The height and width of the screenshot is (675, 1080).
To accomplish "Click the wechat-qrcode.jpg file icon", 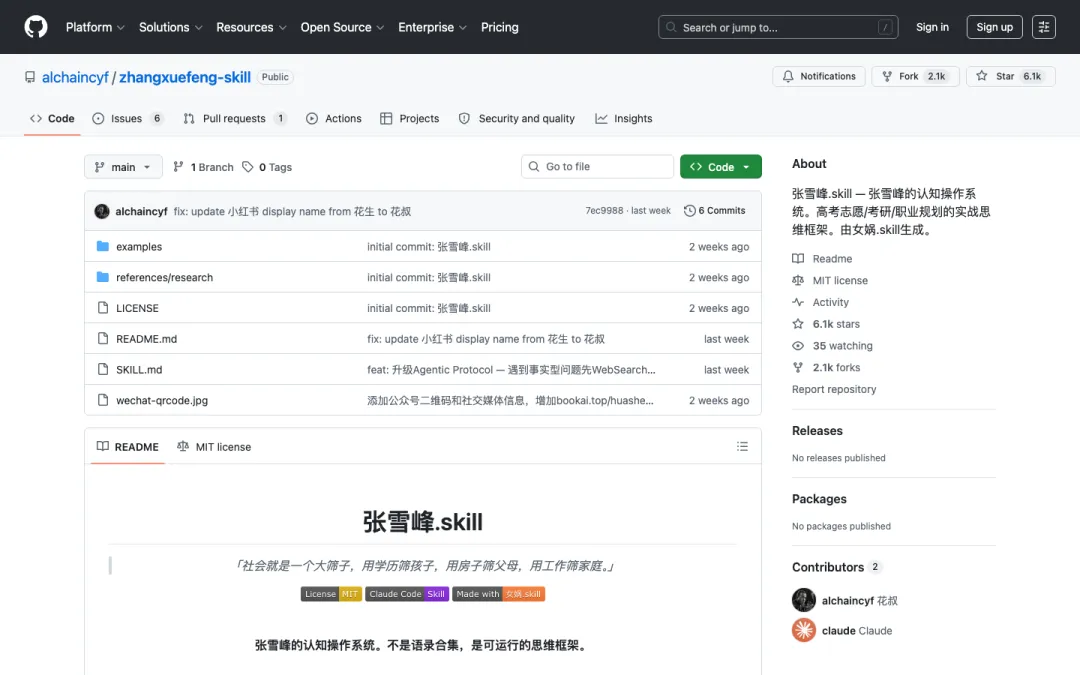I will coord(103,400).
